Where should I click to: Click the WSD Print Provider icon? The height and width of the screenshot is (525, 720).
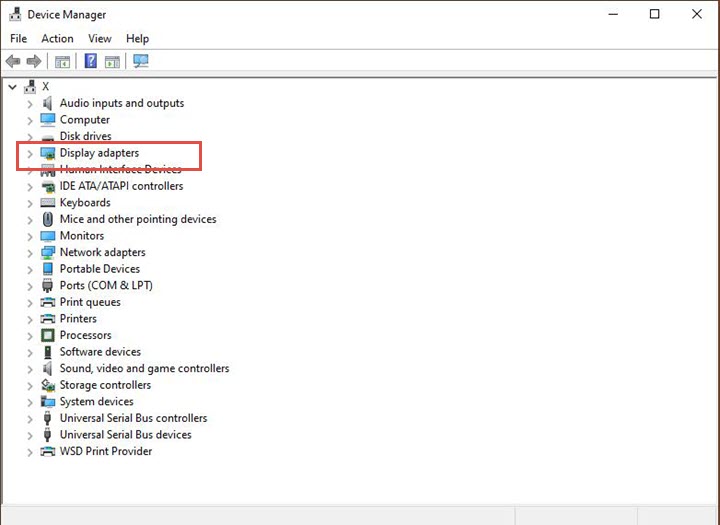pos(48,452)
